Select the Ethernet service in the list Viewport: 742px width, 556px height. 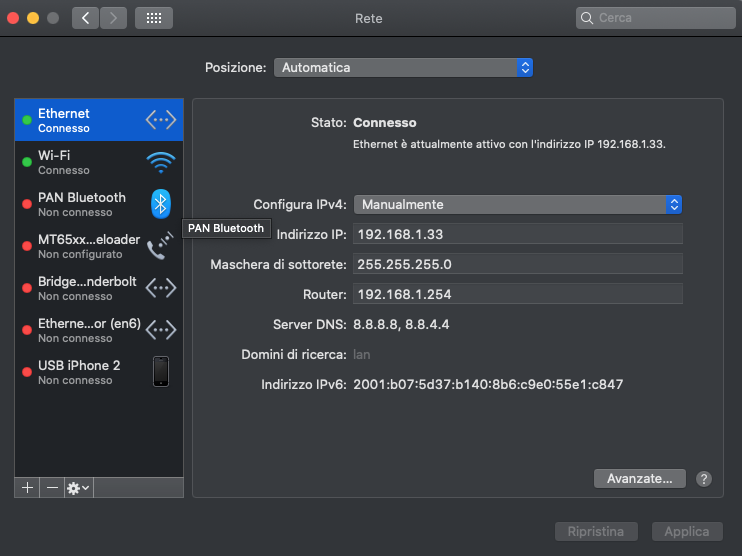point(99,120)
